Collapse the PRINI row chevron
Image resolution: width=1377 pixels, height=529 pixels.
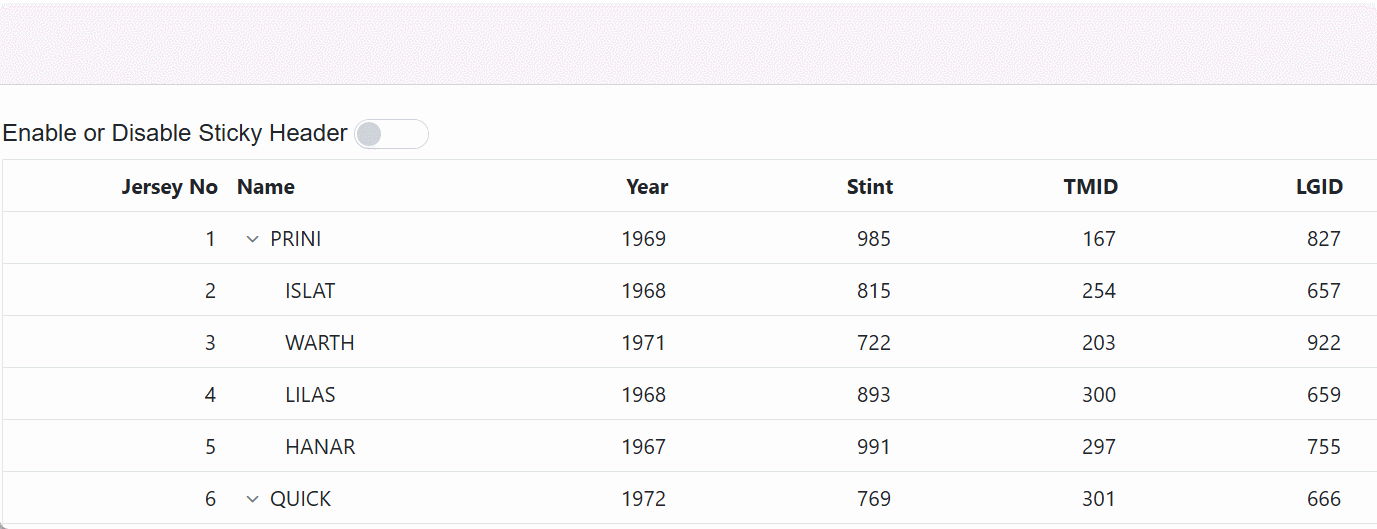pyautogui.click(x=252, y=240)
